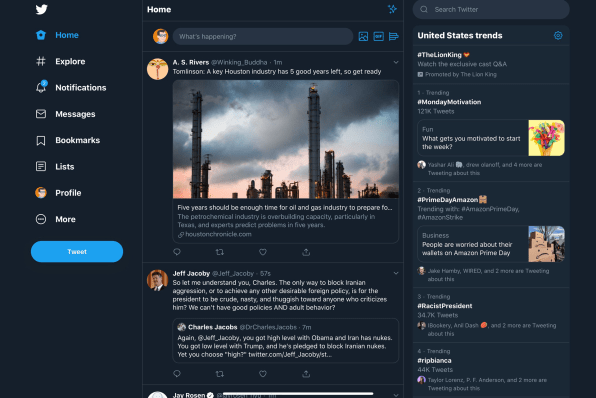Open the houstonchronicle.com article image
The image size is (596, 398).
point(286,139)
